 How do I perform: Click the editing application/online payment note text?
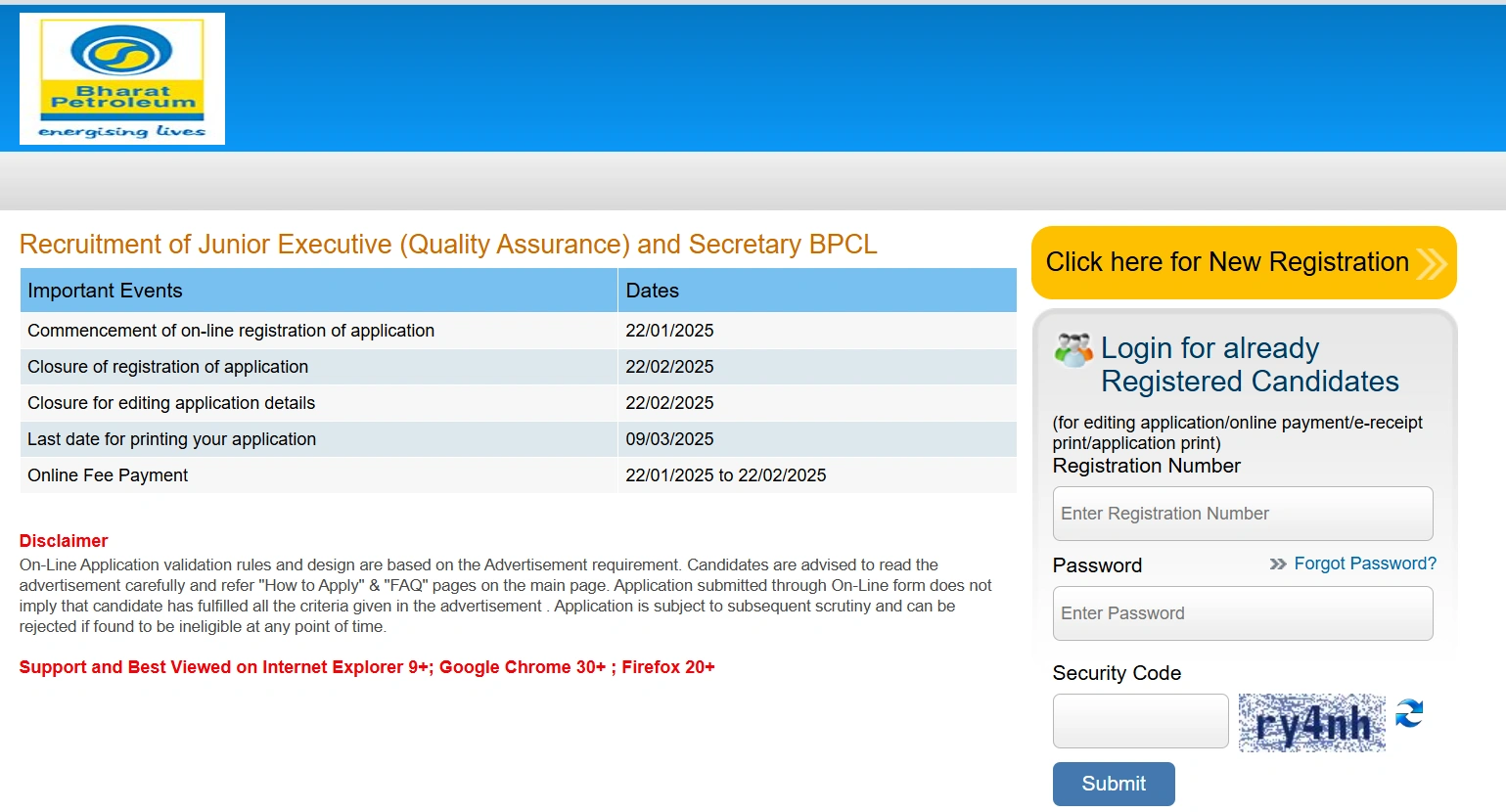coord(1238,432)
